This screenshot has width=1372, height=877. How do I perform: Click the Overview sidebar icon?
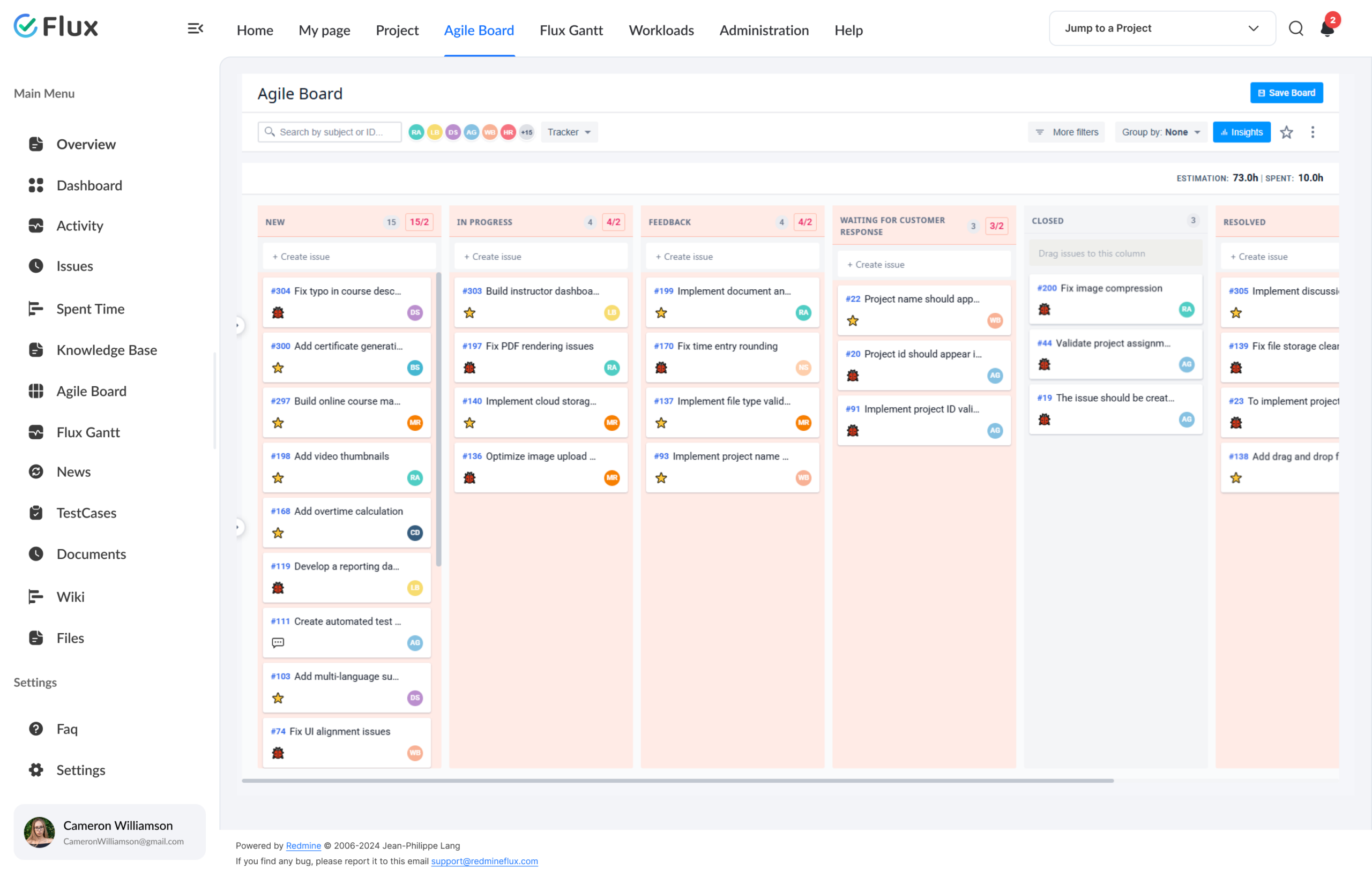(36, 144)
